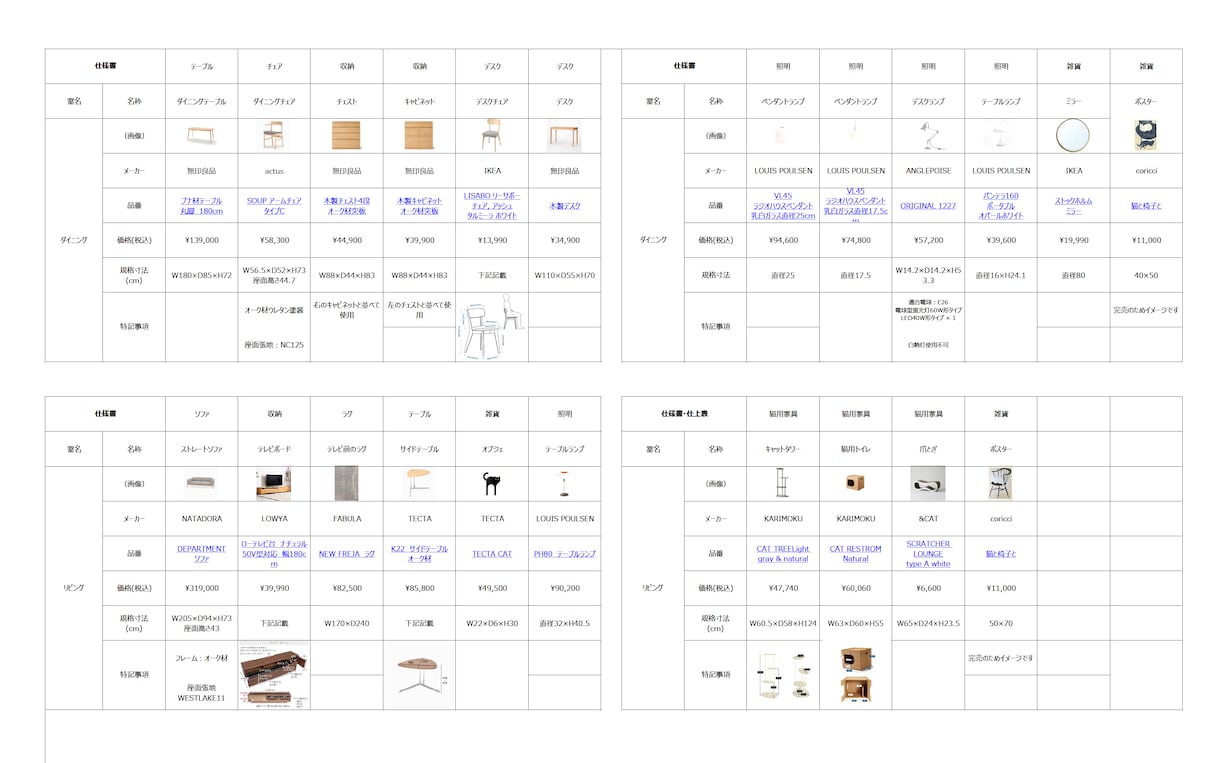
Task: Select the キャットタワー name cell
Action: tap(783, 449)
